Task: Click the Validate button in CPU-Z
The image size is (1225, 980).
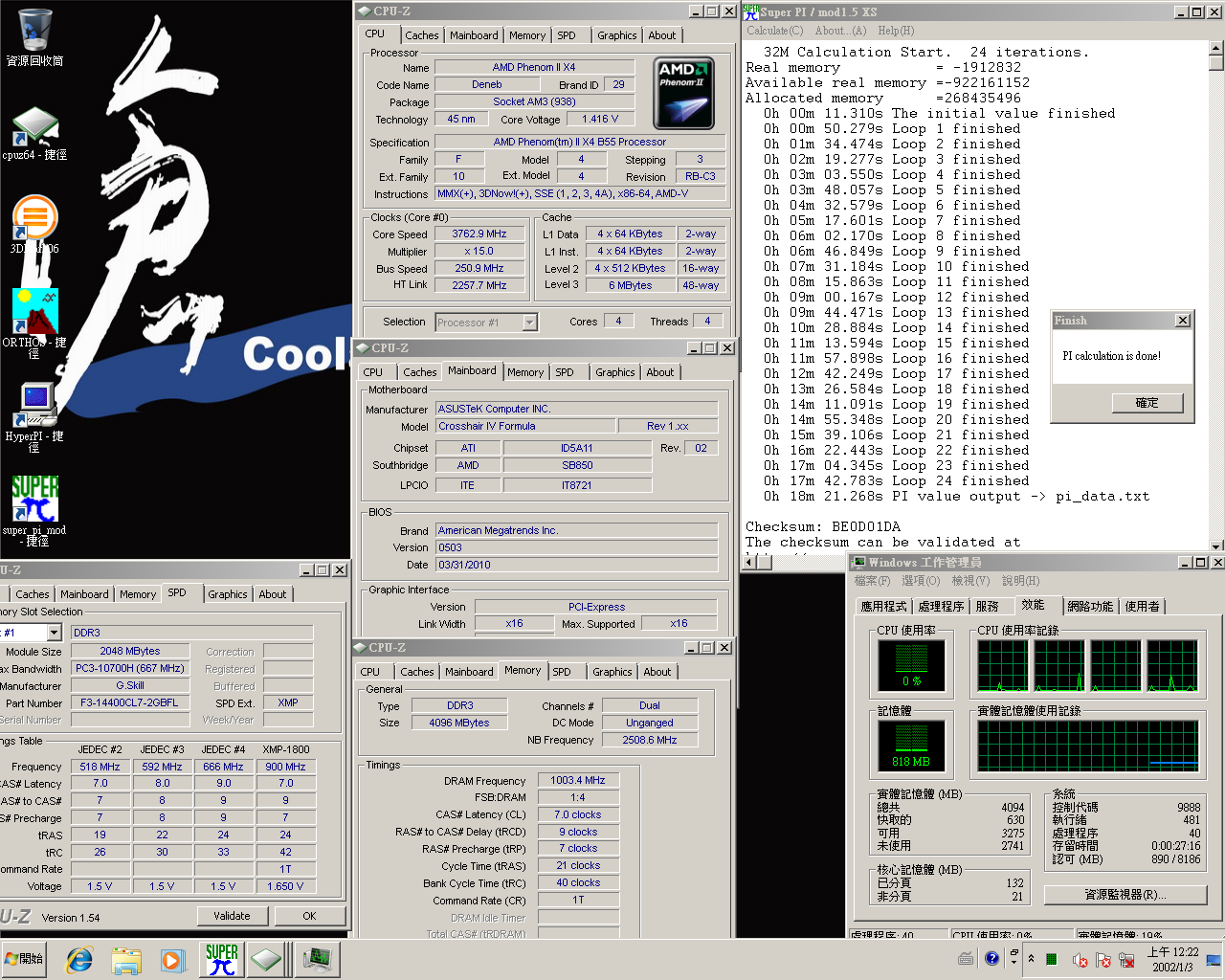Action: pos(232,916)
